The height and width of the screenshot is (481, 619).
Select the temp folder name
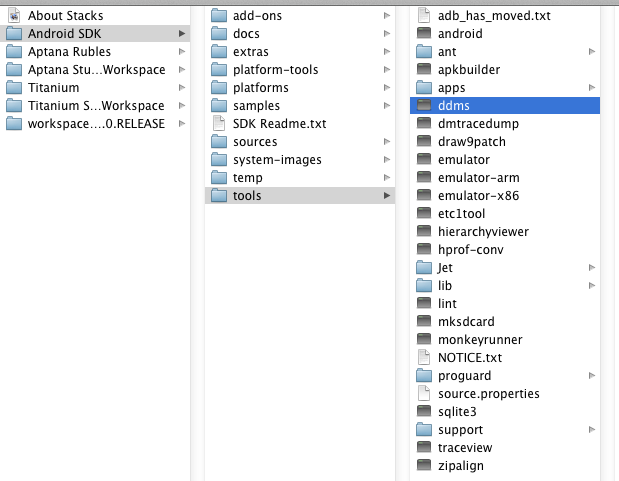pyautogui.click(x=248, y=178)
